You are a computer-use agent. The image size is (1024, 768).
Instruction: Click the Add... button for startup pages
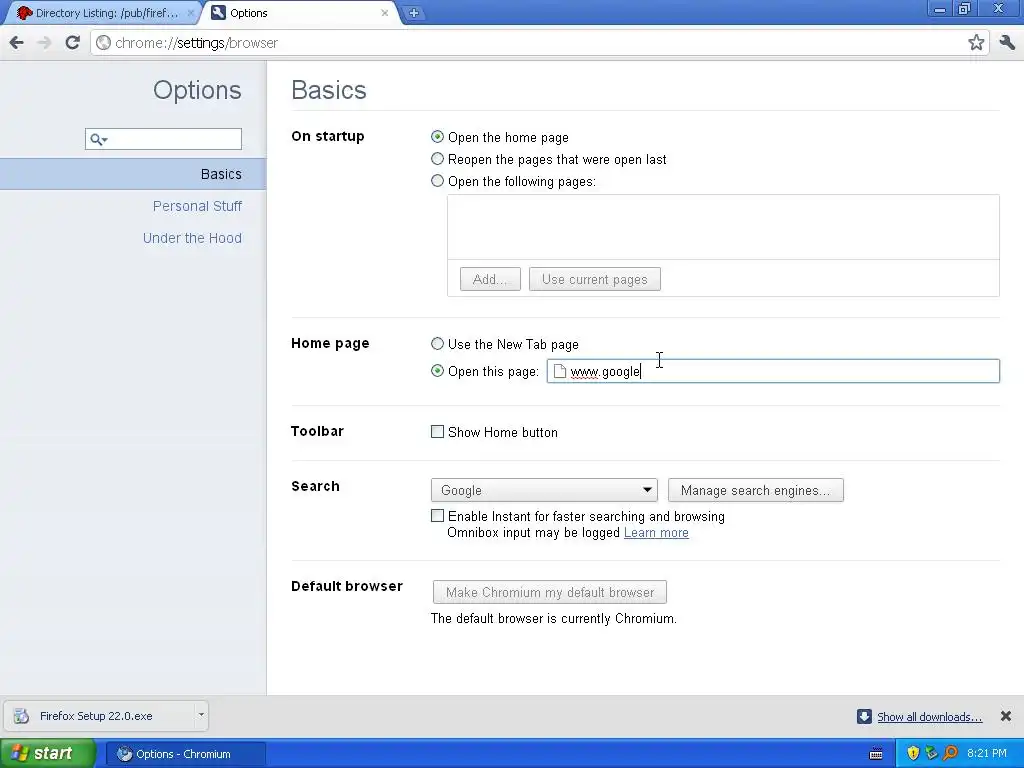pos(490,280)
